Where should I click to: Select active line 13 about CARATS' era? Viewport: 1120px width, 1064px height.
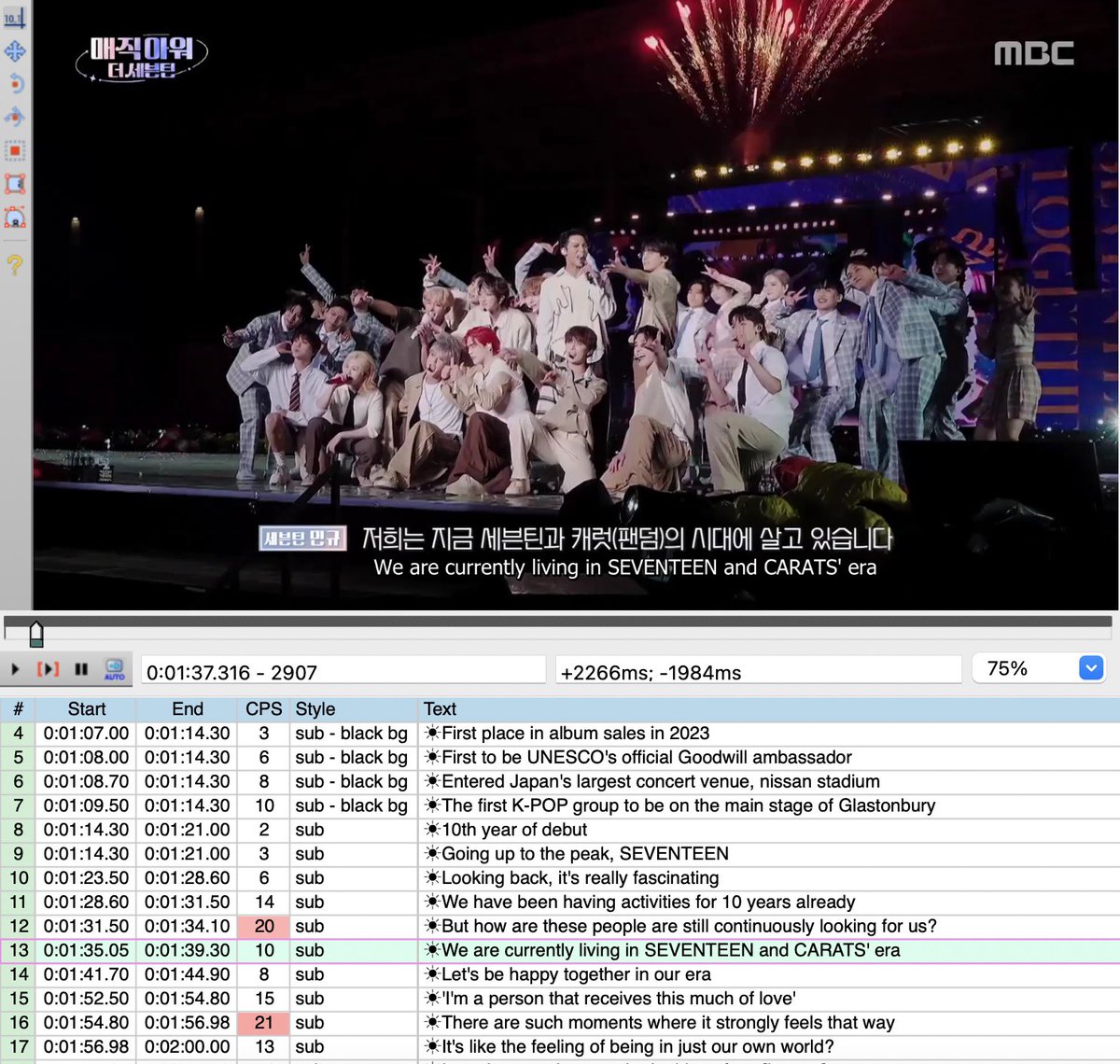[x=560, y=951]
